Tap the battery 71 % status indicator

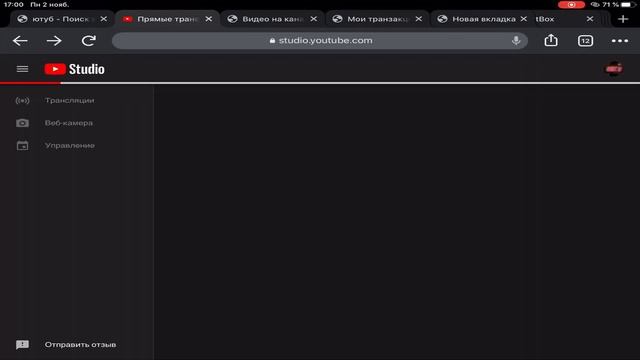click(x=619, y=4)
